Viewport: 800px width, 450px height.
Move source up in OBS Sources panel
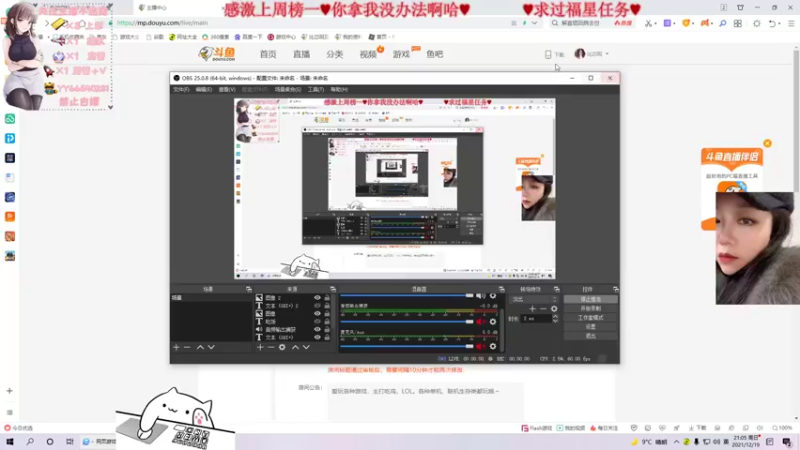(295, 347)
